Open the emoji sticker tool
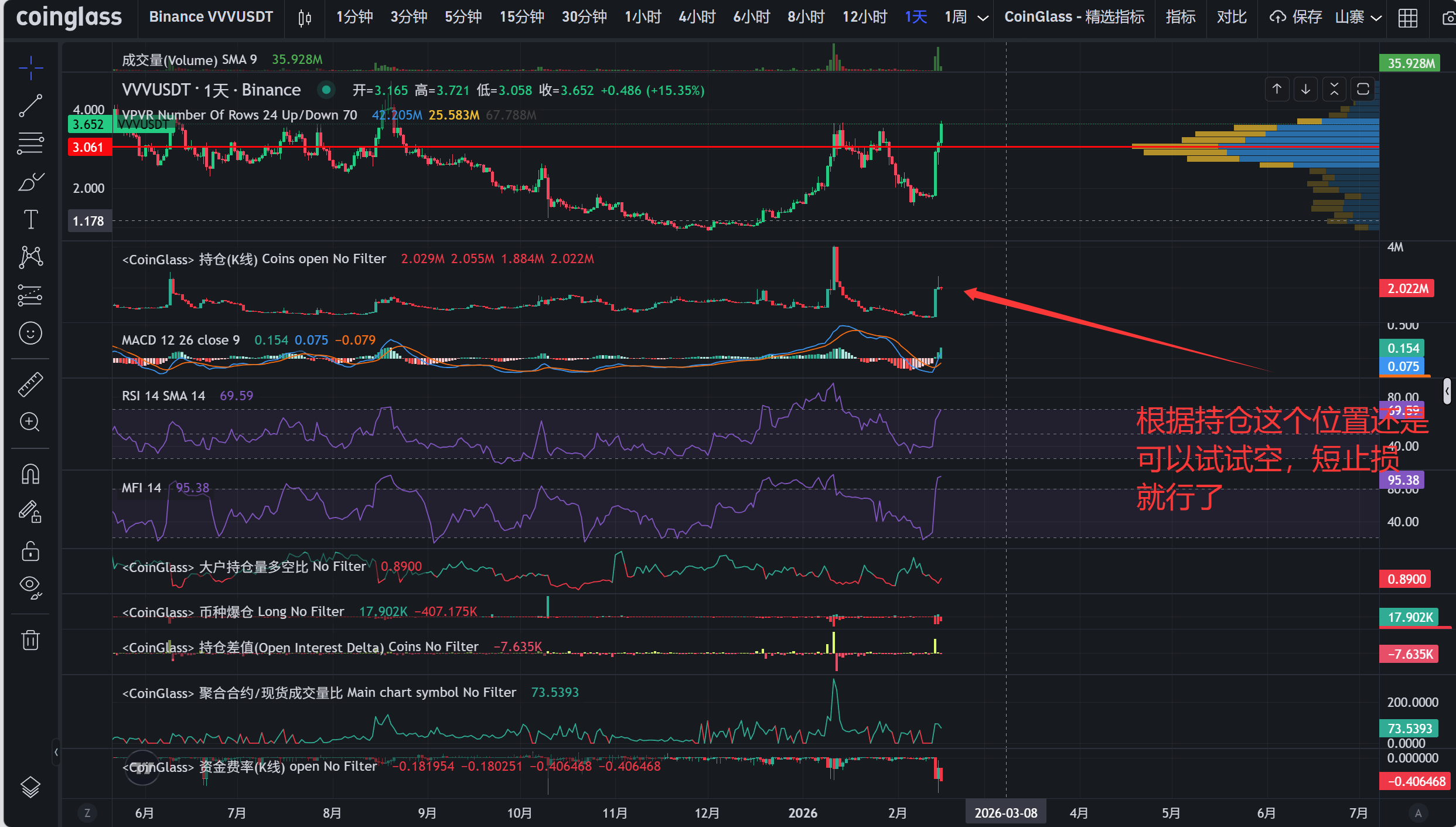This screenshot has height=827, width=1456. (30, 333)
